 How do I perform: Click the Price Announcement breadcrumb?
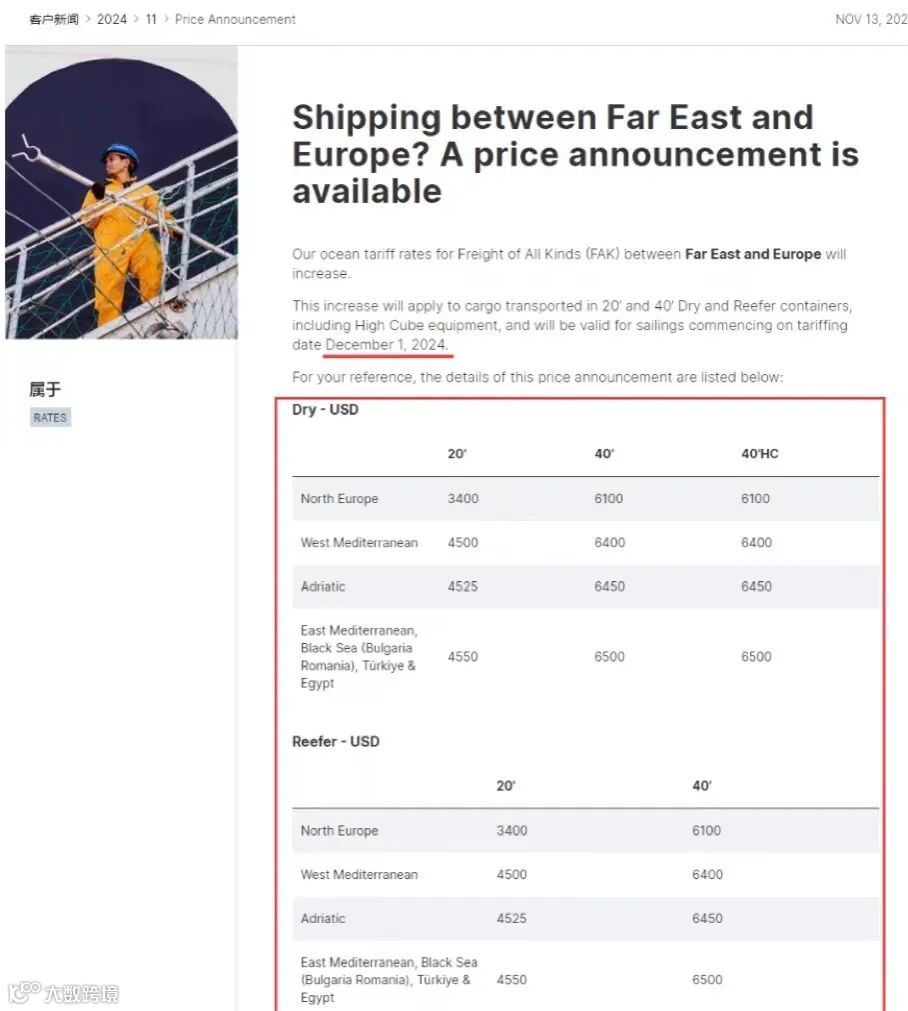pyautogui.click(x=235, y=19)
